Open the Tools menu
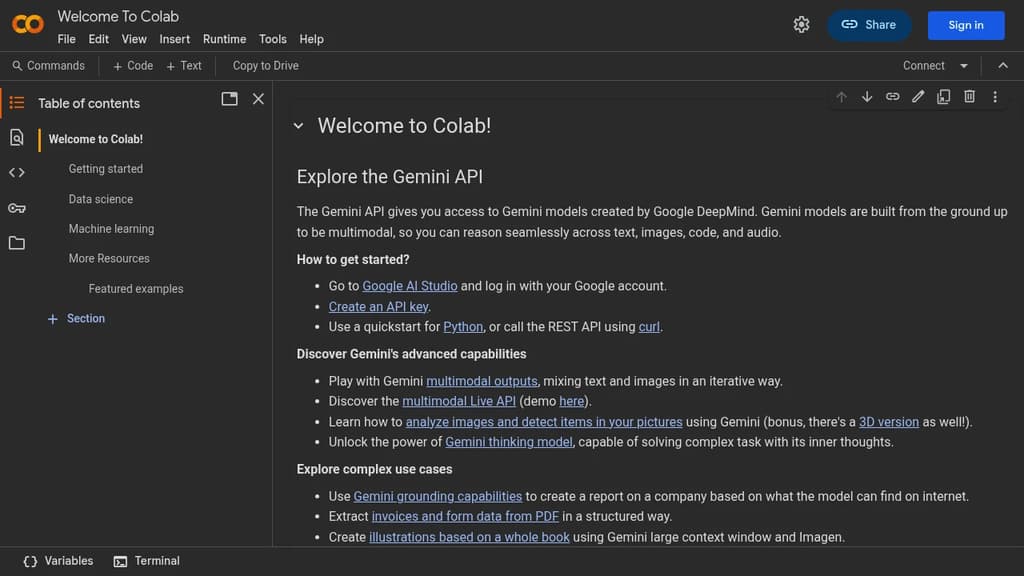 click(x=272, y=39)
